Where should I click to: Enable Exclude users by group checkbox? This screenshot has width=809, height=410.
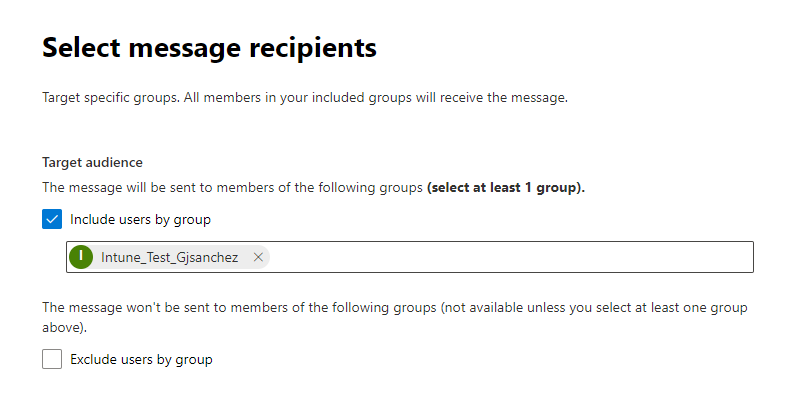(x=52, y=359)
